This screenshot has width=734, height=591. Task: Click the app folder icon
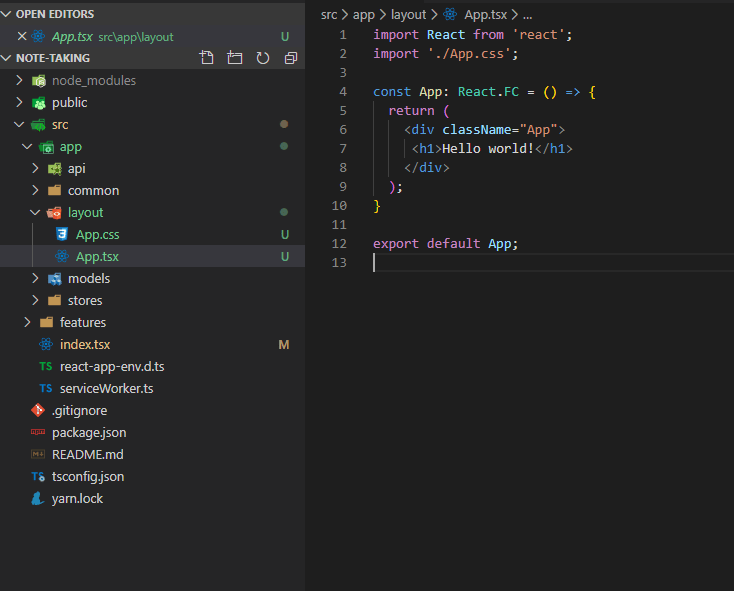tap(46, 147)
